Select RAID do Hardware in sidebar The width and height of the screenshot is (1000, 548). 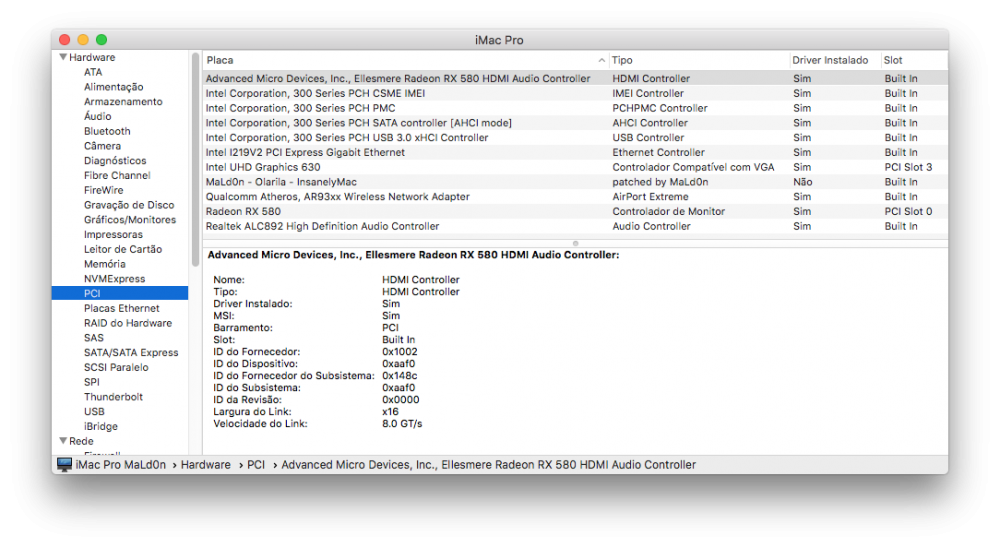pyautogui.click(x=128, y=323)
